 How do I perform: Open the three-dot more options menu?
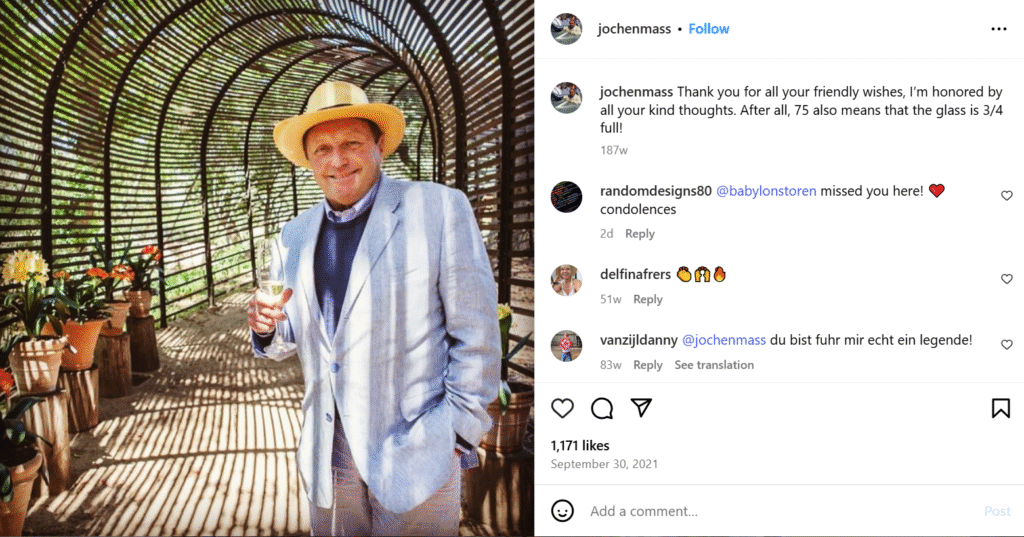pyautogui.click(x=998, y=29)
